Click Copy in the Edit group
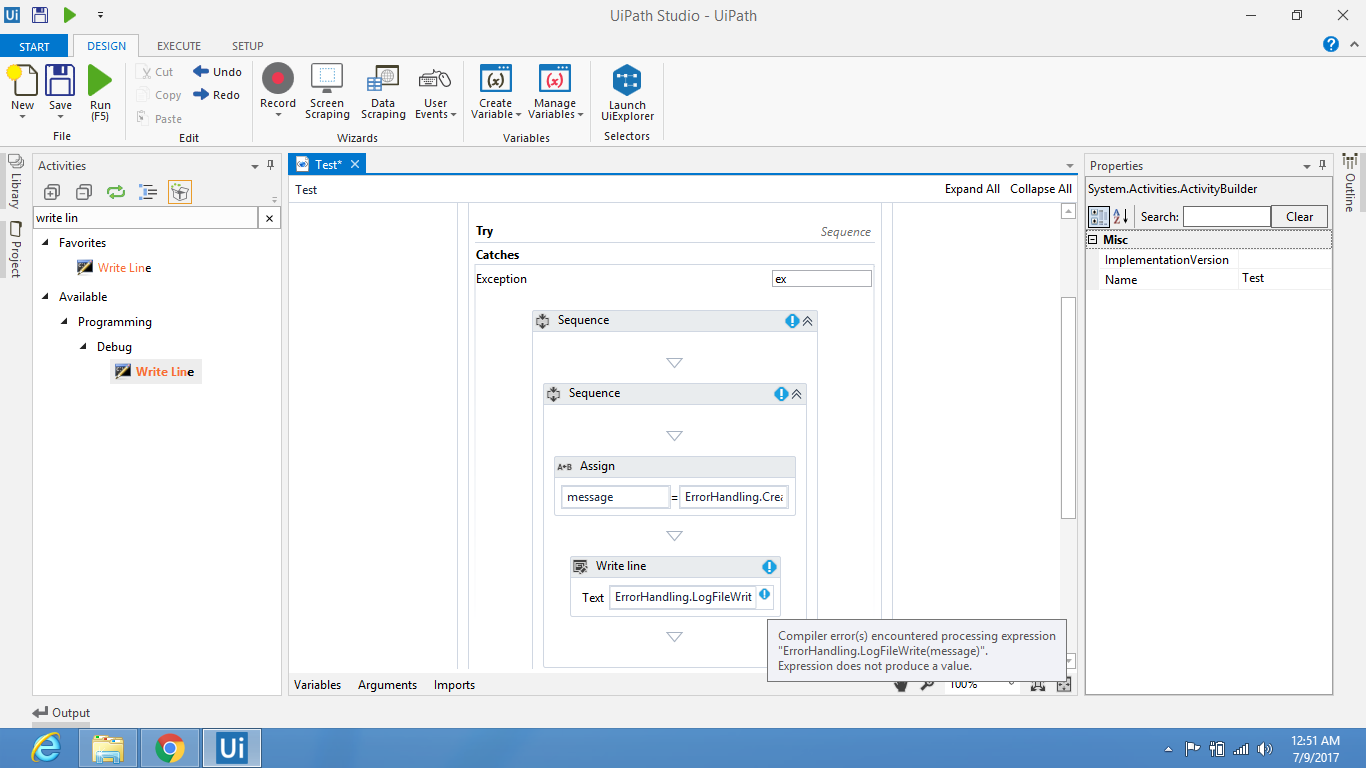 pos(159,95)
